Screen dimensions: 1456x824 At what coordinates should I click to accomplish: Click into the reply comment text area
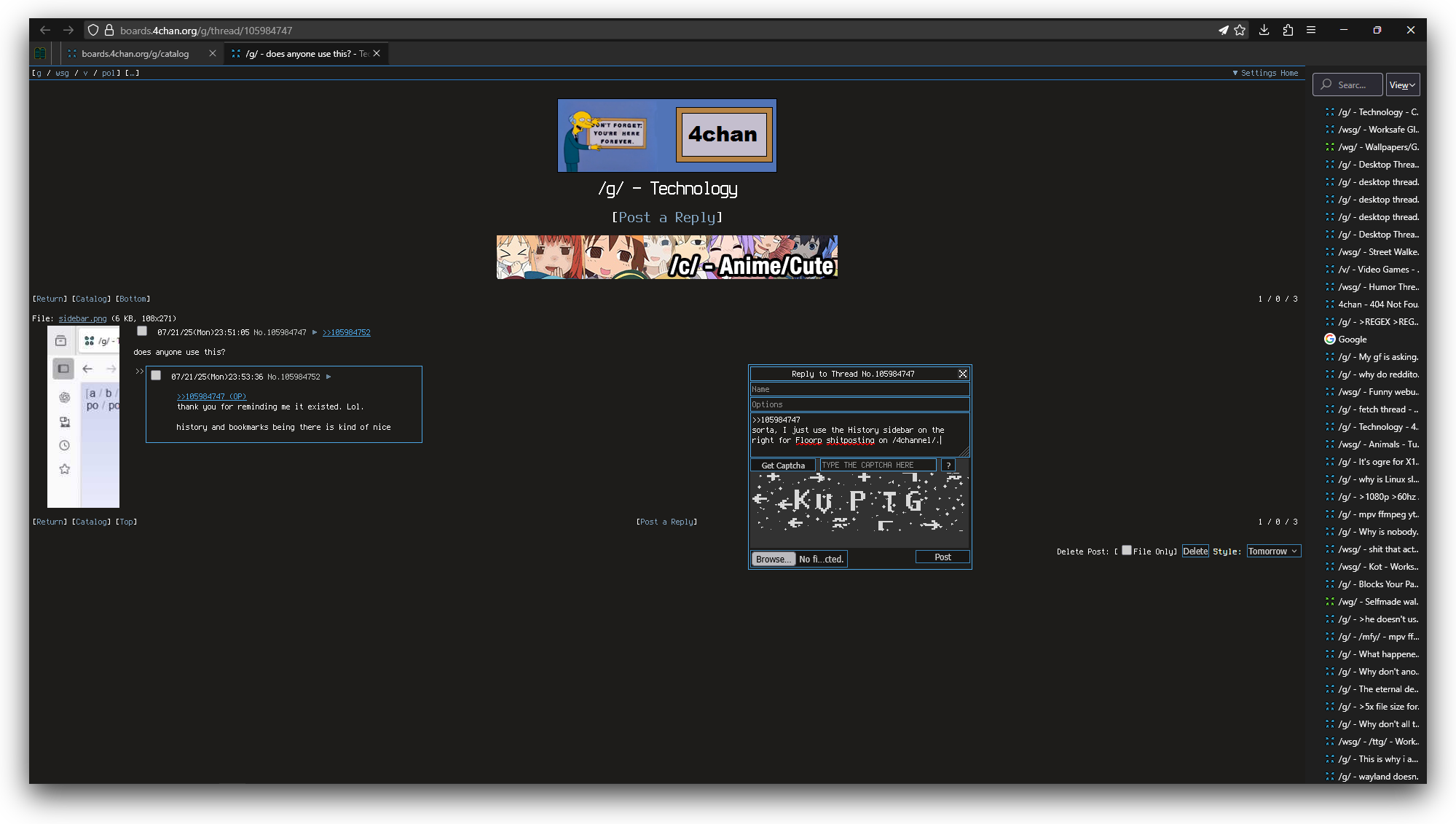click(859, 435)
